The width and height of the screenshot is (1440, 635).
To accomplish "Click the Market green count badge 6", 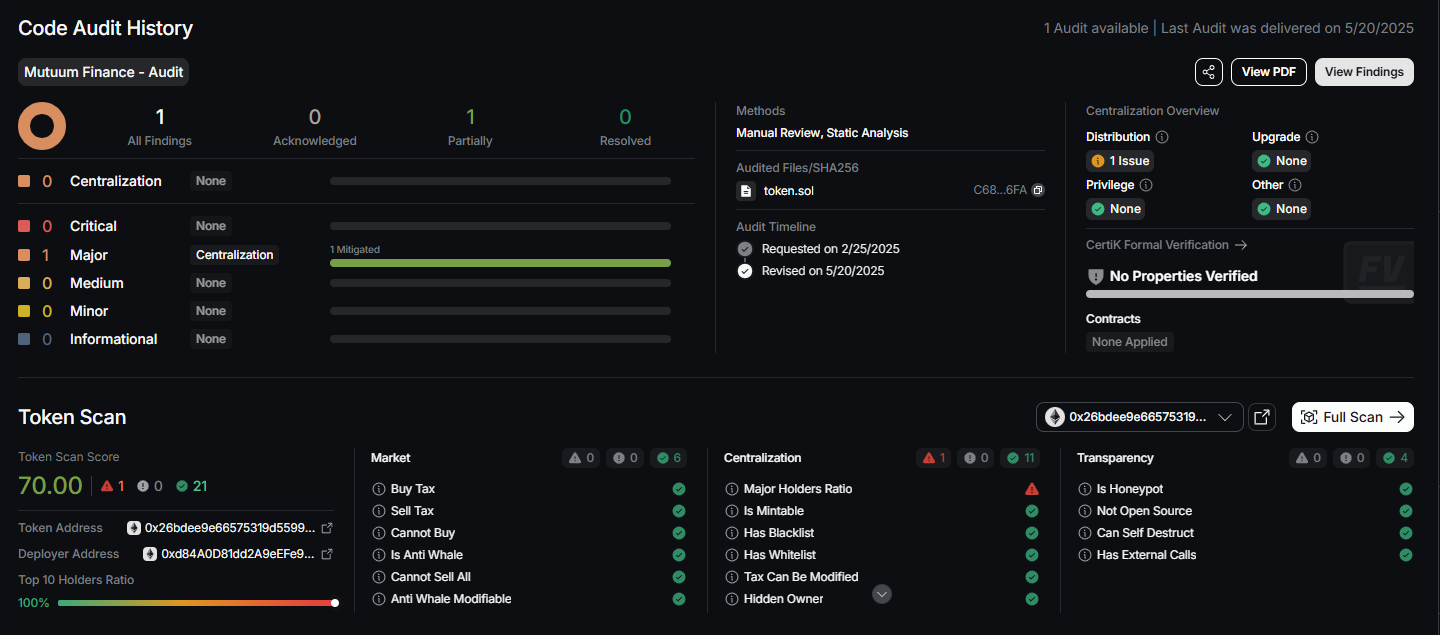I will (668, 458).
